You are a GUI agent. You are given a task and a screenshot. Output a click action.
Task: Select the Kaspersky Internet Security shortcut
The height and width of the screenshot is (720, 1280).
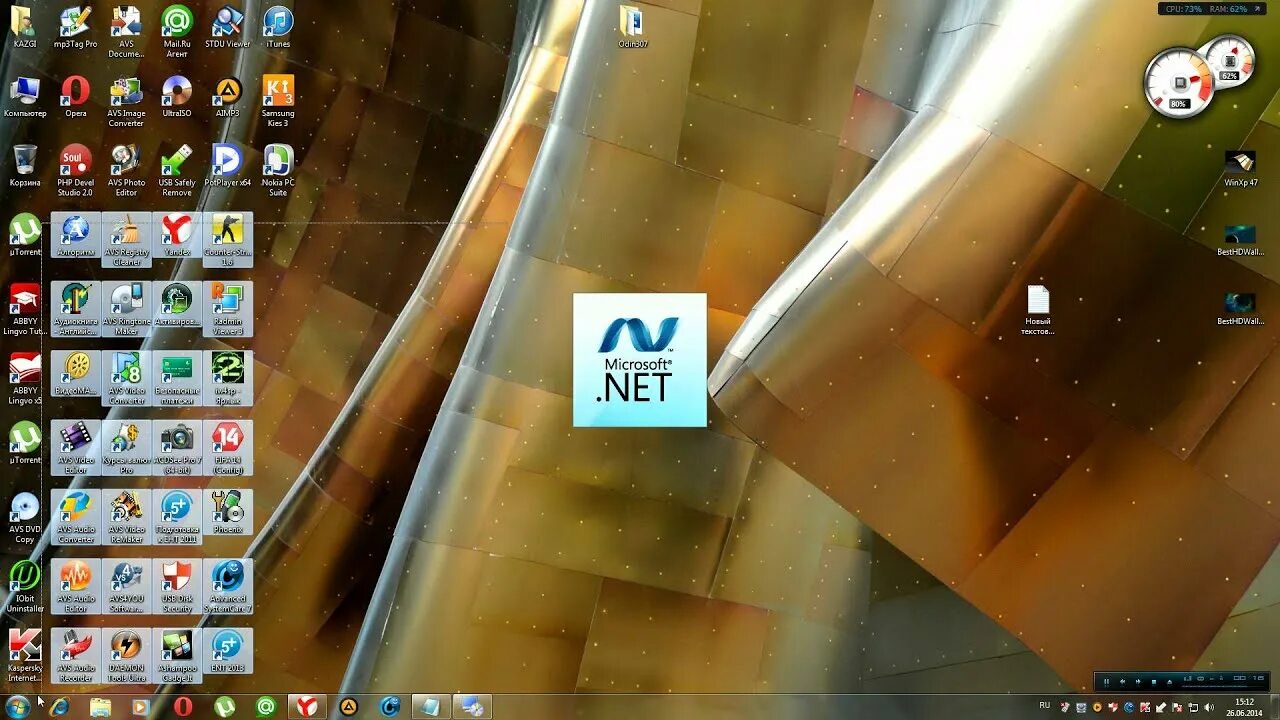pyautogui.click(x=24, y=656)
